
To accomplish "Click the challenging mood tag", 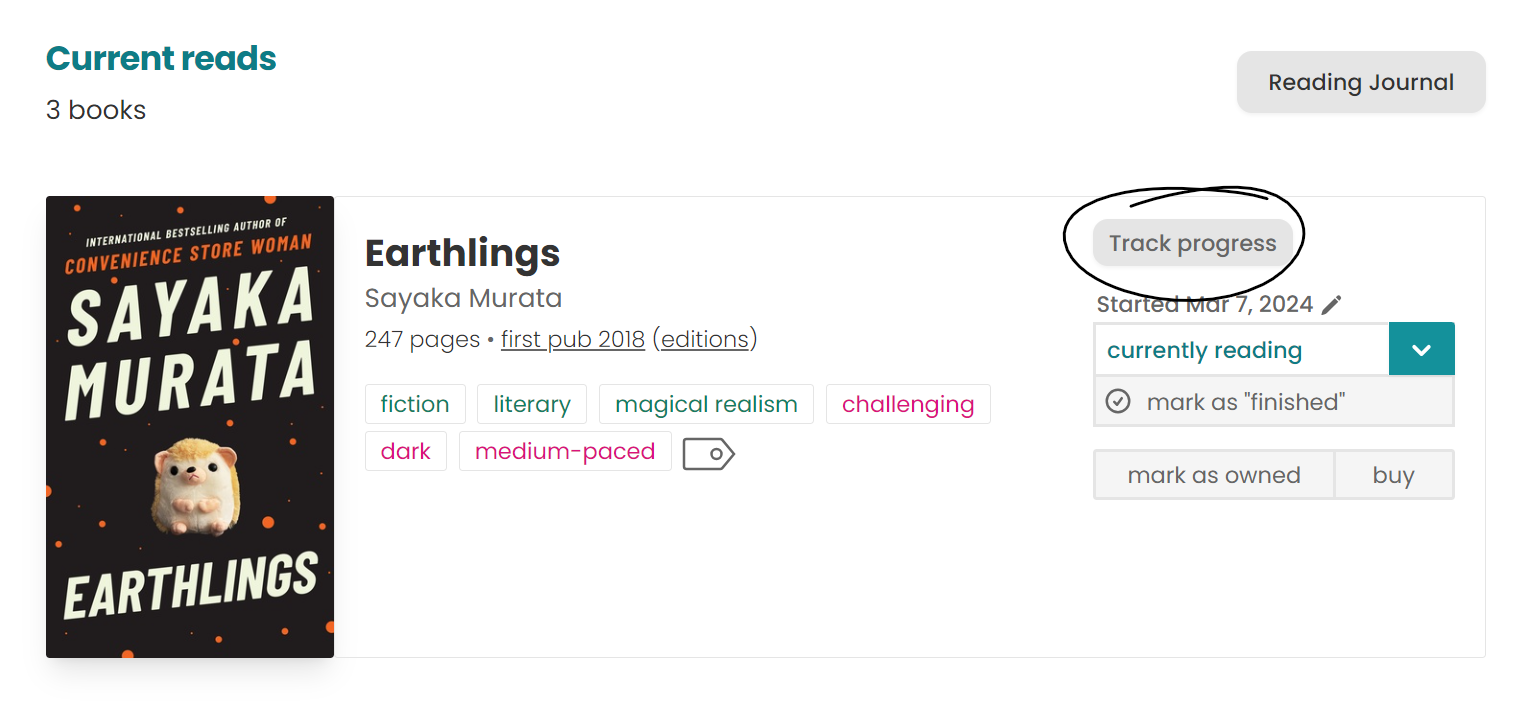I will 908,404.
